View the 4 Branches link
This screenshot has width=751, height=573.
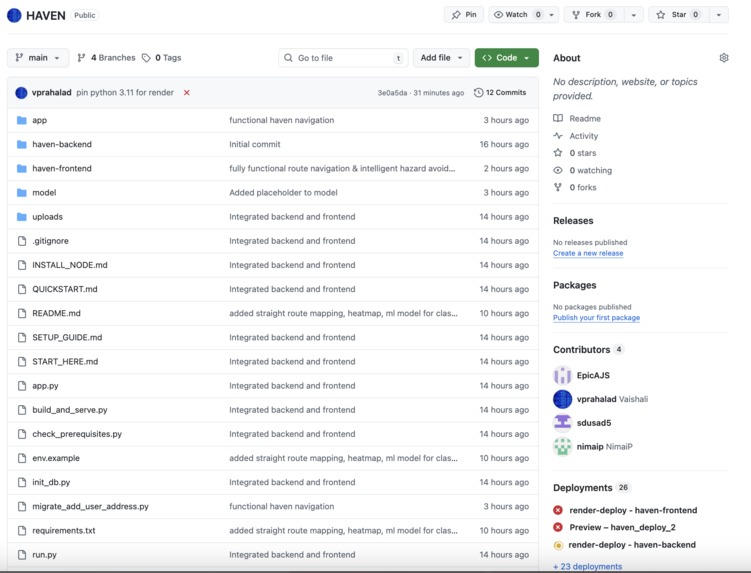click(107, 58)
